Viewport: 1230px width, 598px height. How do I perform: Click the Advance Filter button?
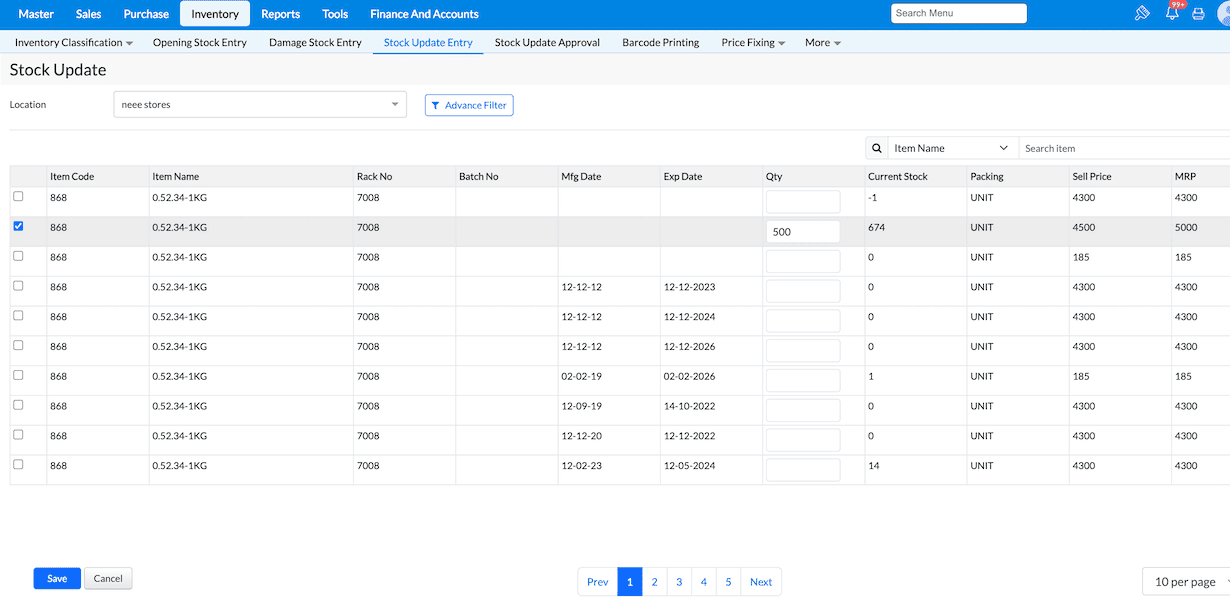point(469,105)
